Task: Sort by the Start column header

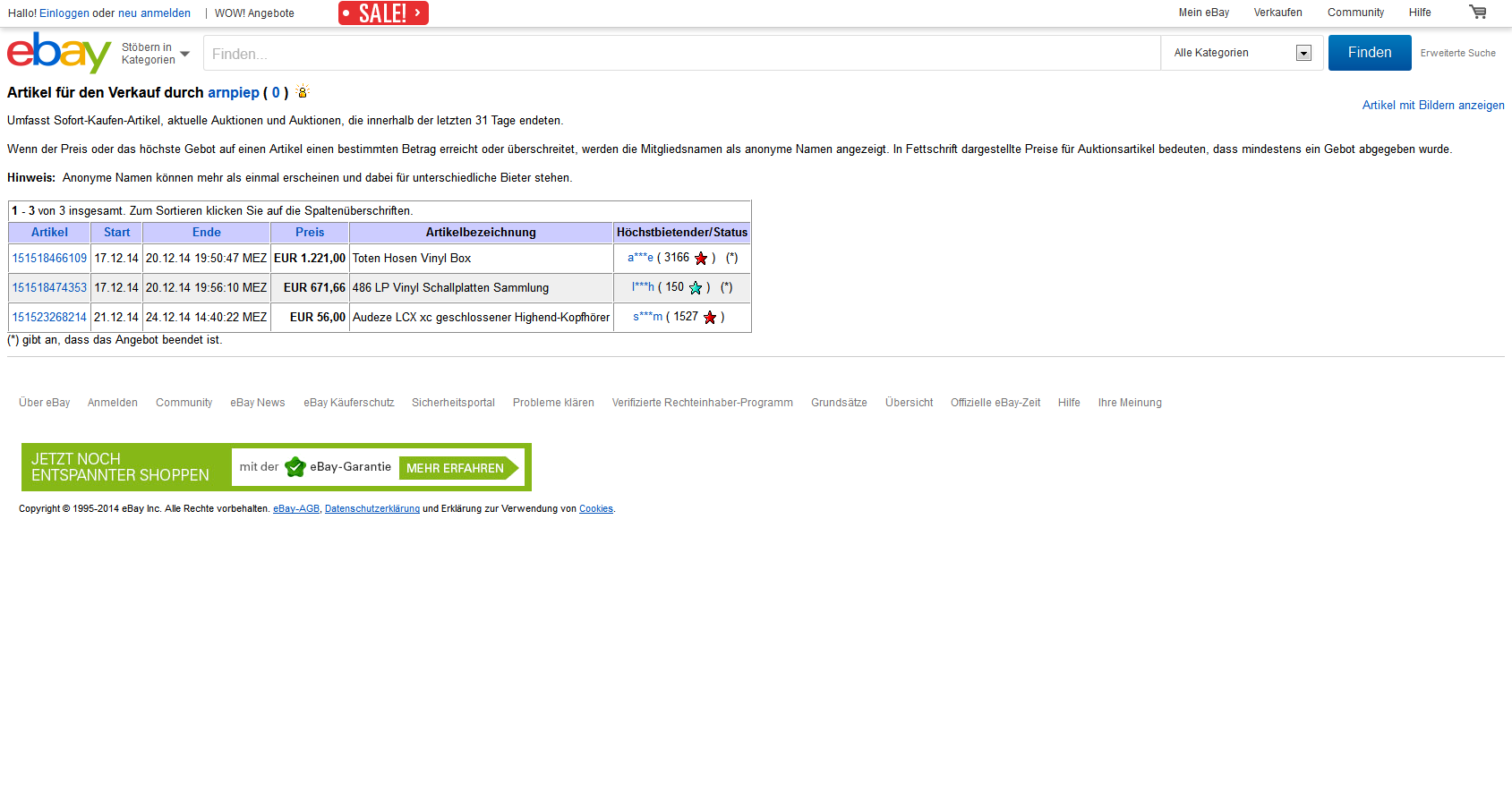Action: (116, 232)
